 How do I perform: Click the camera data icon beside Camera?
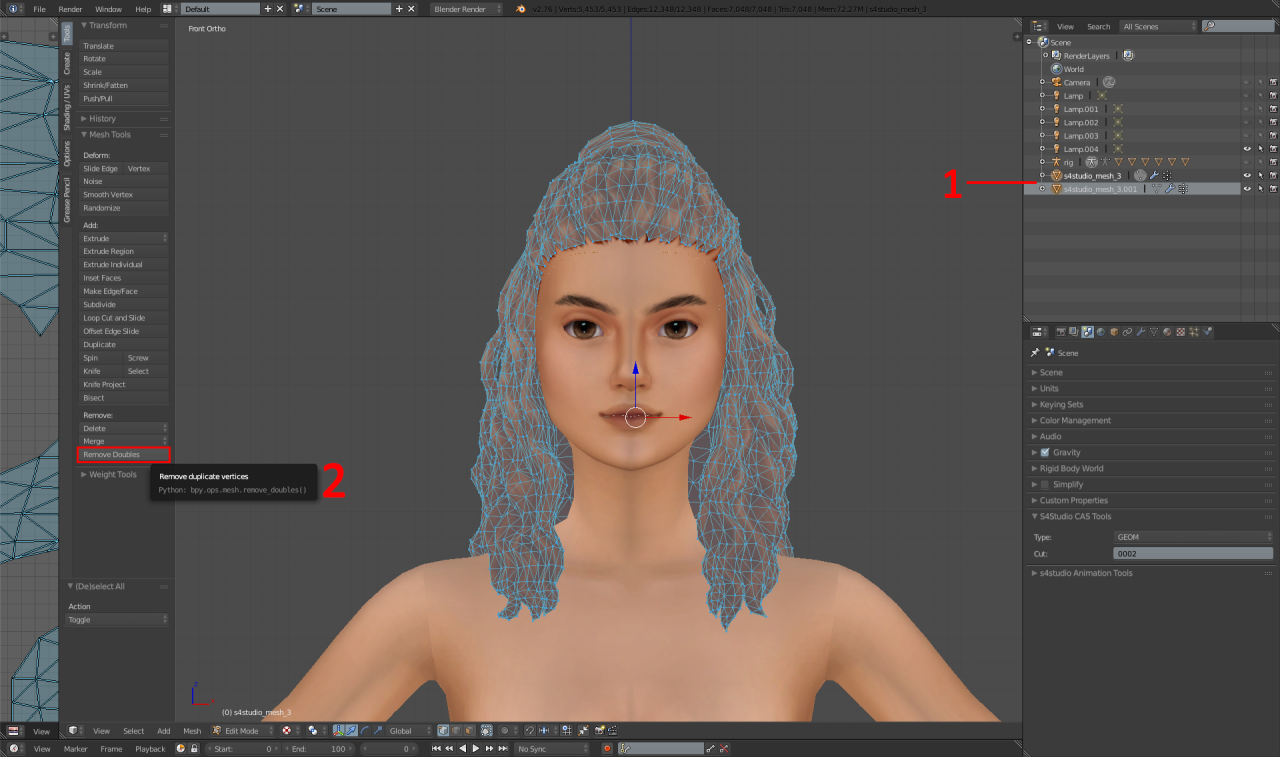point(1109,82)
